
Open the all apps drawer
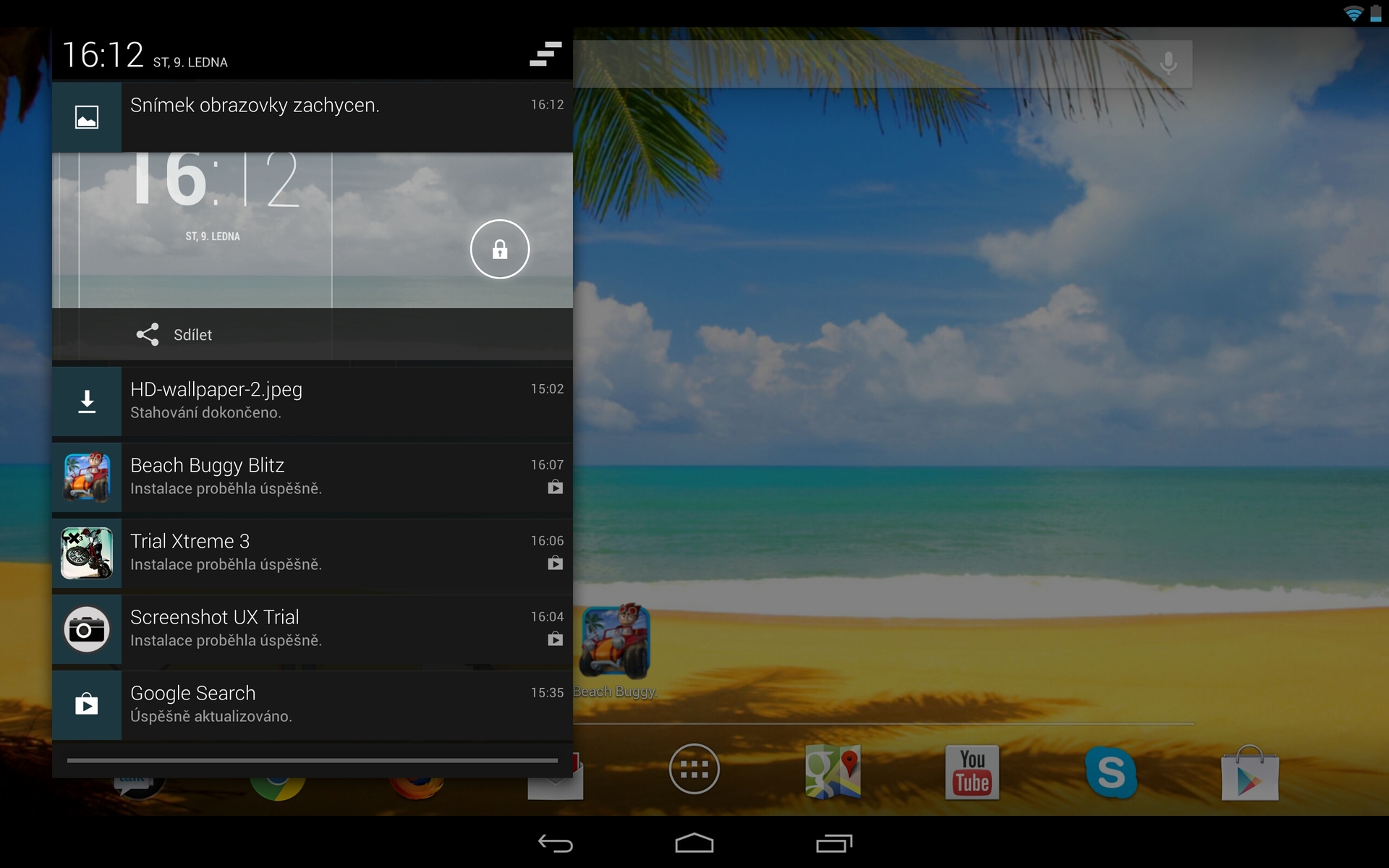click(694, 770)
